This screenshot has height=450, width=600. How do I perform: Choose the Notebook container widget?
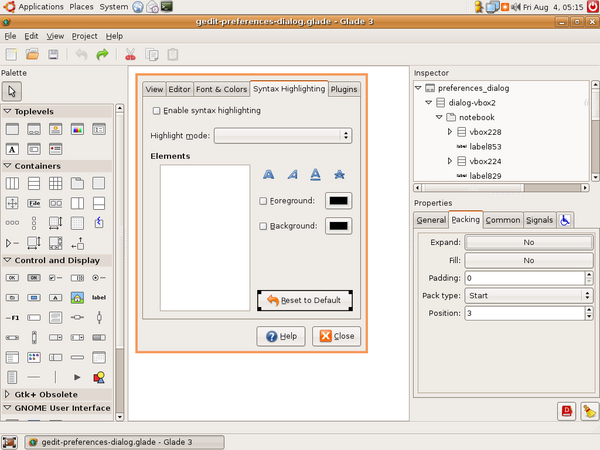click(x=77, y=183)
